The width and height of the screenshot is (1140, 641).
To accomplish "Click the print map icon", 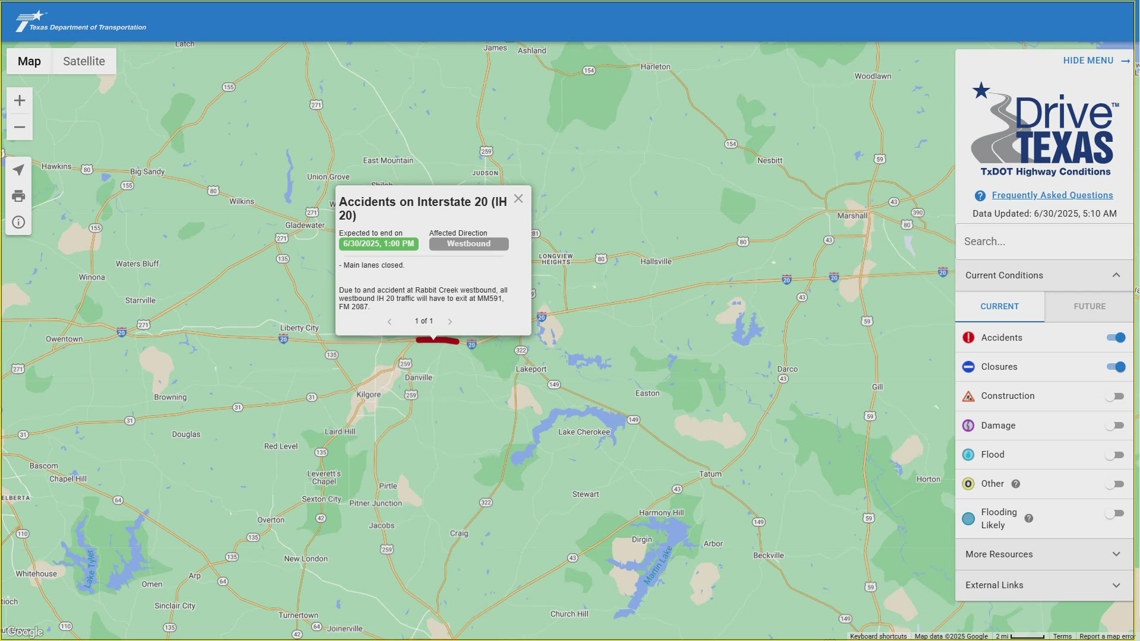I will click(x=18, y=195).
